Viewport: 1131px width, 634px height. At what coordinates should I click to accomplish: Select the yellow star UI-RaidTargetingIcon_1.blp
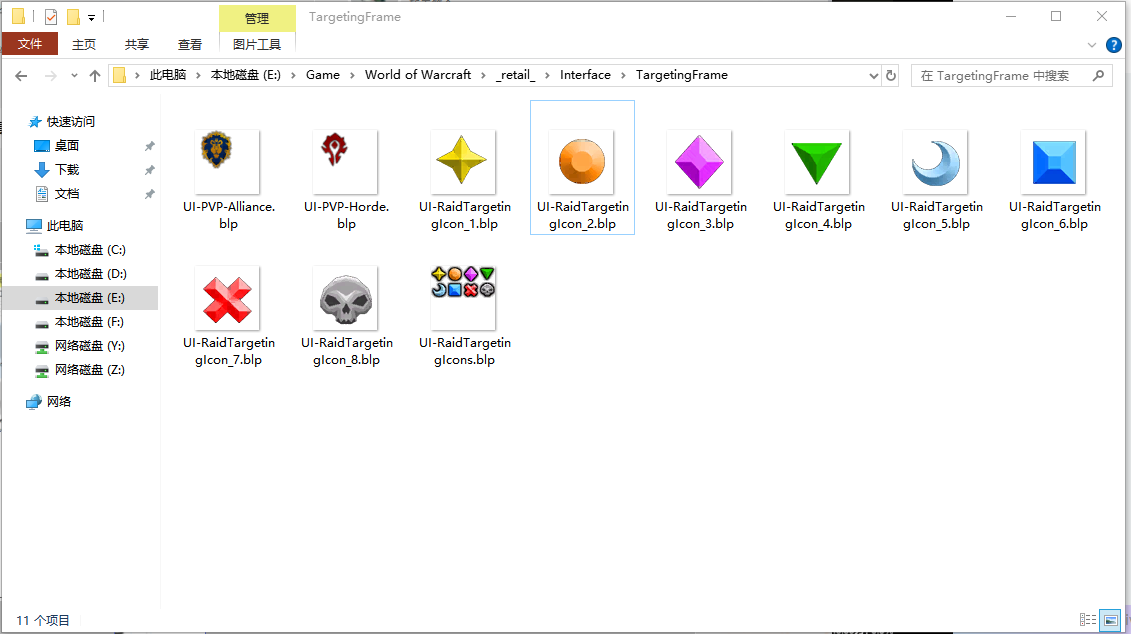(x=463, y=162)
